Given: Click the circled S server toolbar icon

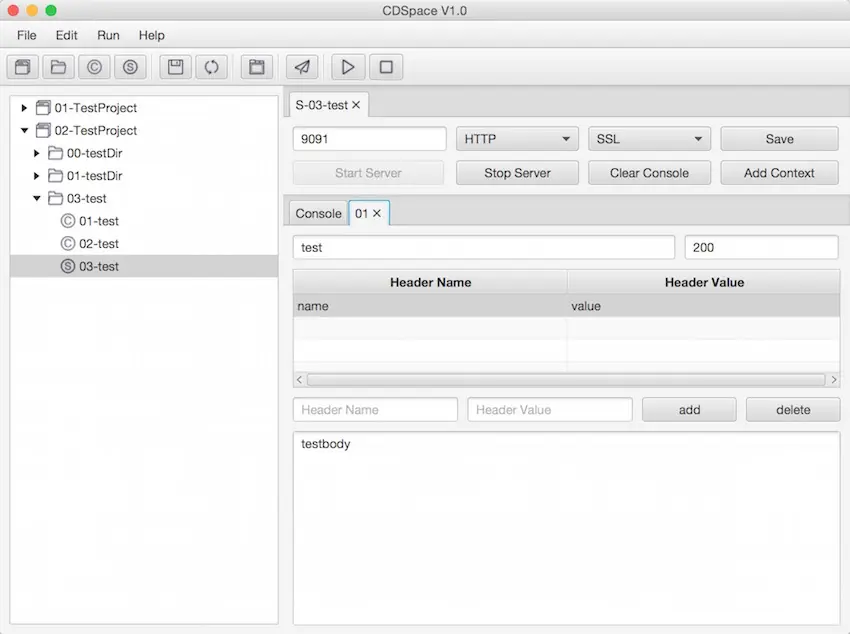Looking at the screenshot, I should (130, 67).
